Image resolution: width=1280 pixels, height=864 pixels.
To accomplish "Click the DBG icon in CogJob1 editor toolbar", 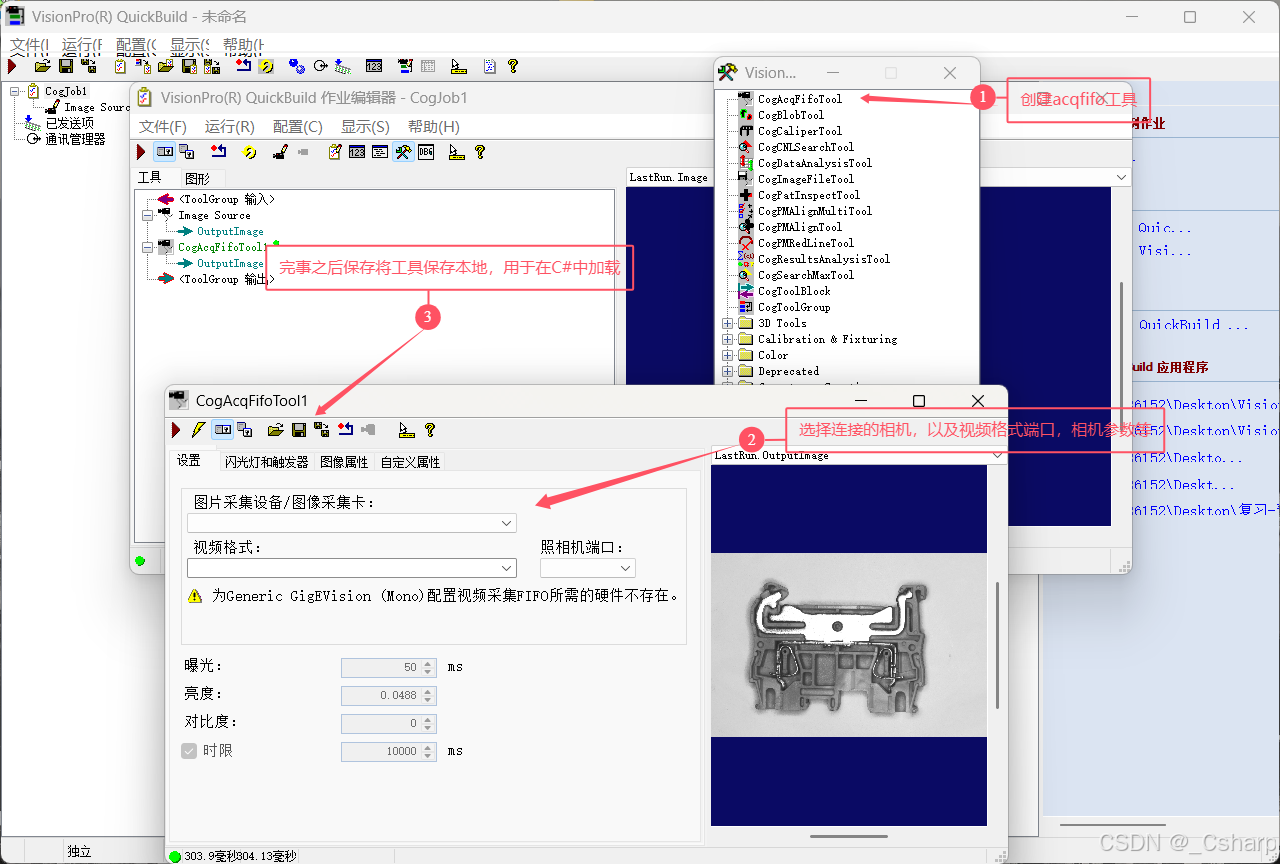I will pos(425,152).
